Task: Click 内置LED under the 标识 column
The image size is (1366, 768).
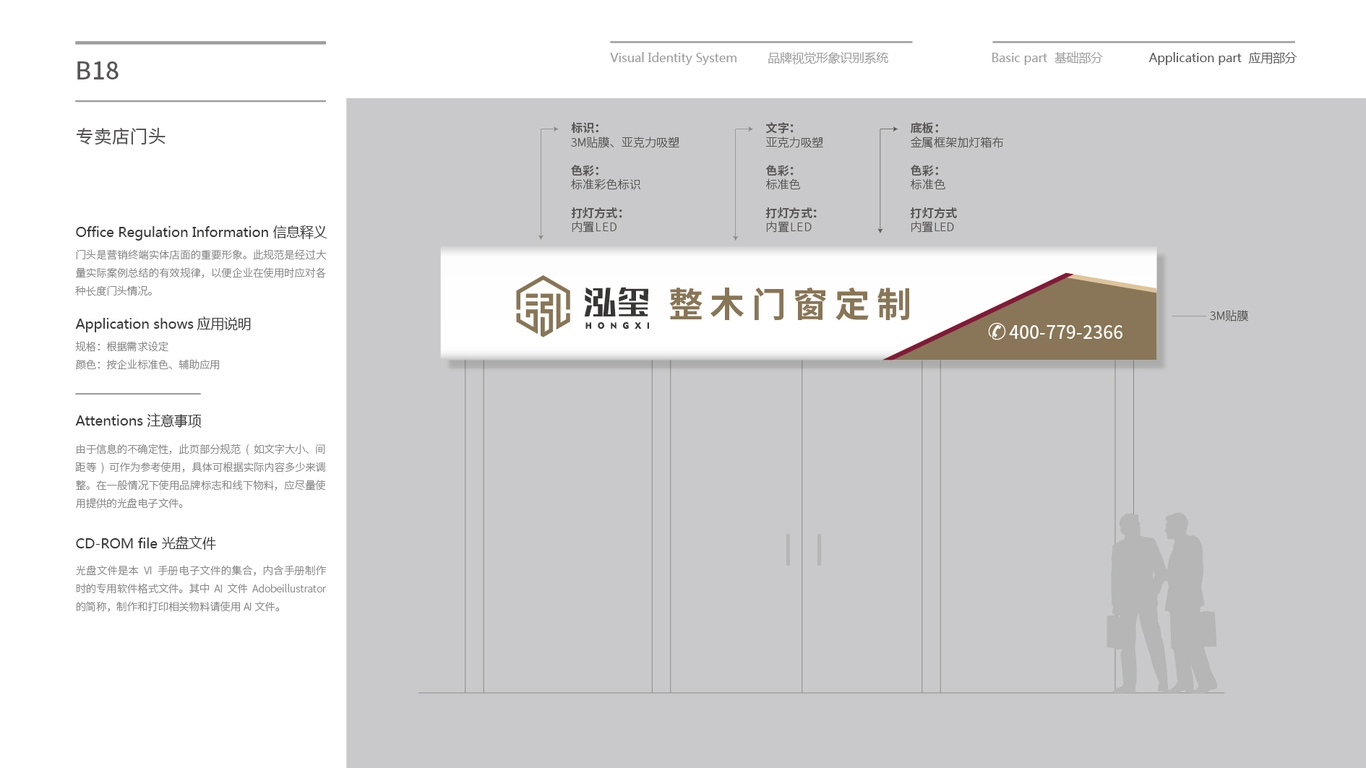Action: 594,227
